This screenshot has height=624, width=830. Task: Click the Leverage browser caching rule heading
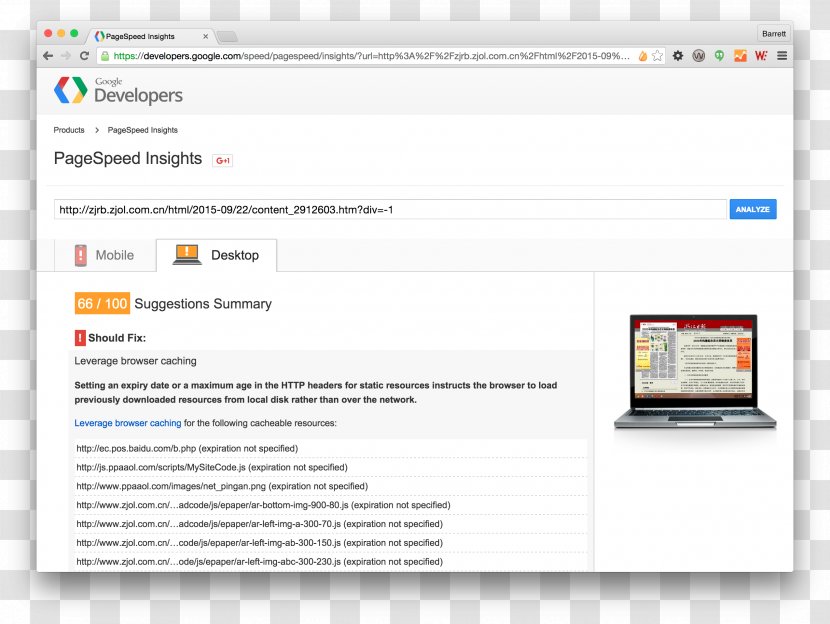pos(136,361)
